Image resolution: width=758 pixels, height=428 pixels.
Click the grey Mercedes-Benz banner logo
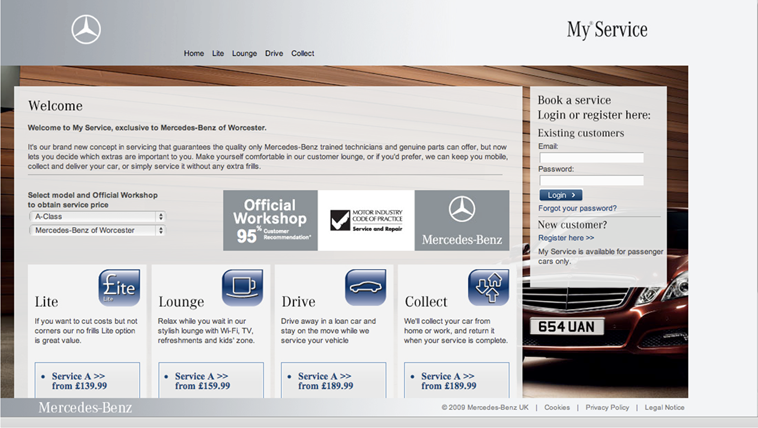[461, 220]
